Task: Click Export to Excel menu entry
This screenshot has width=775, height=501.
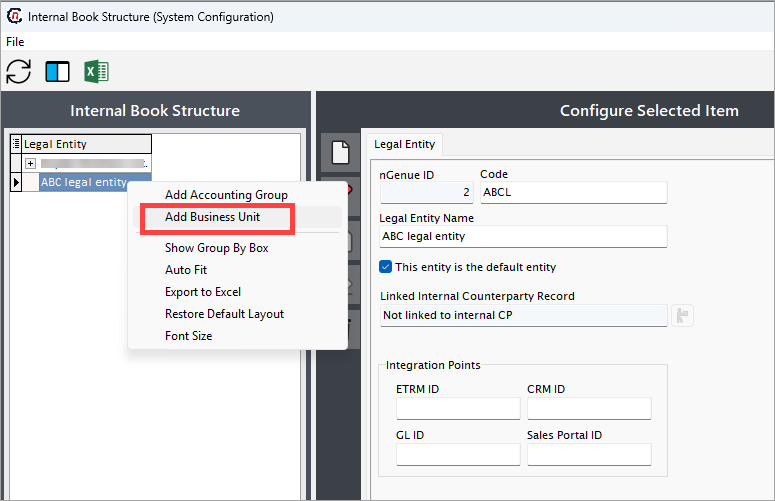Action: (x=203, y=292)
